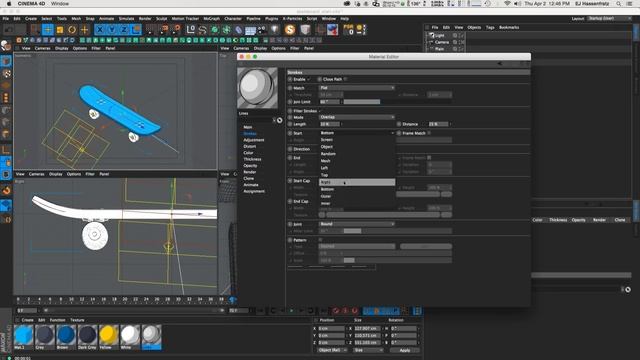Choose Random in the Start dropdown list

point(357,154)
